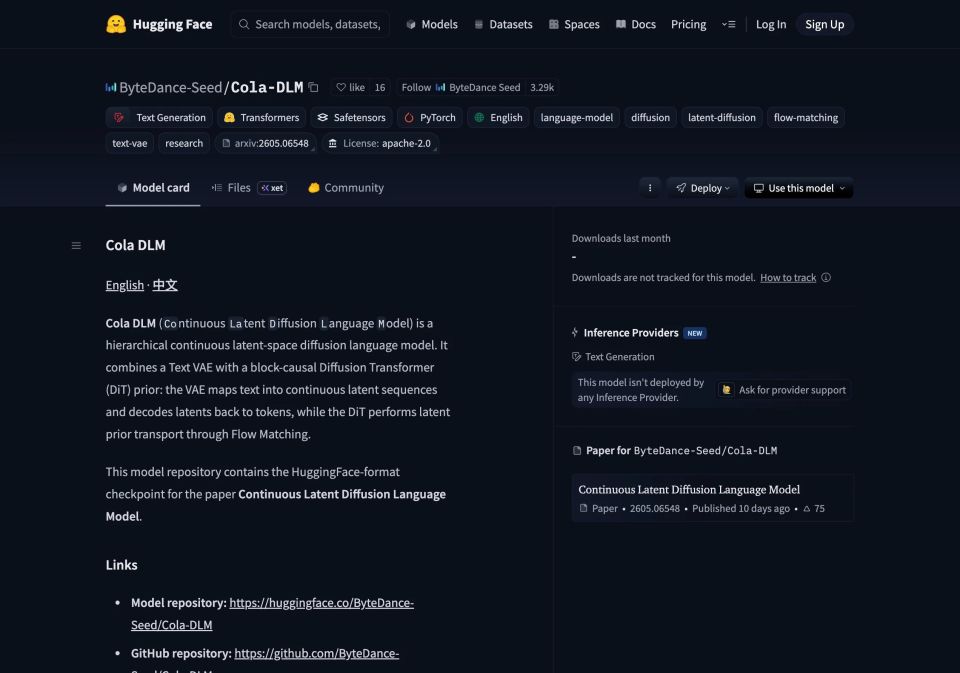Switch to the Model card tab
The width and height of the screenshot is (960, 673).
coord(153,188)
